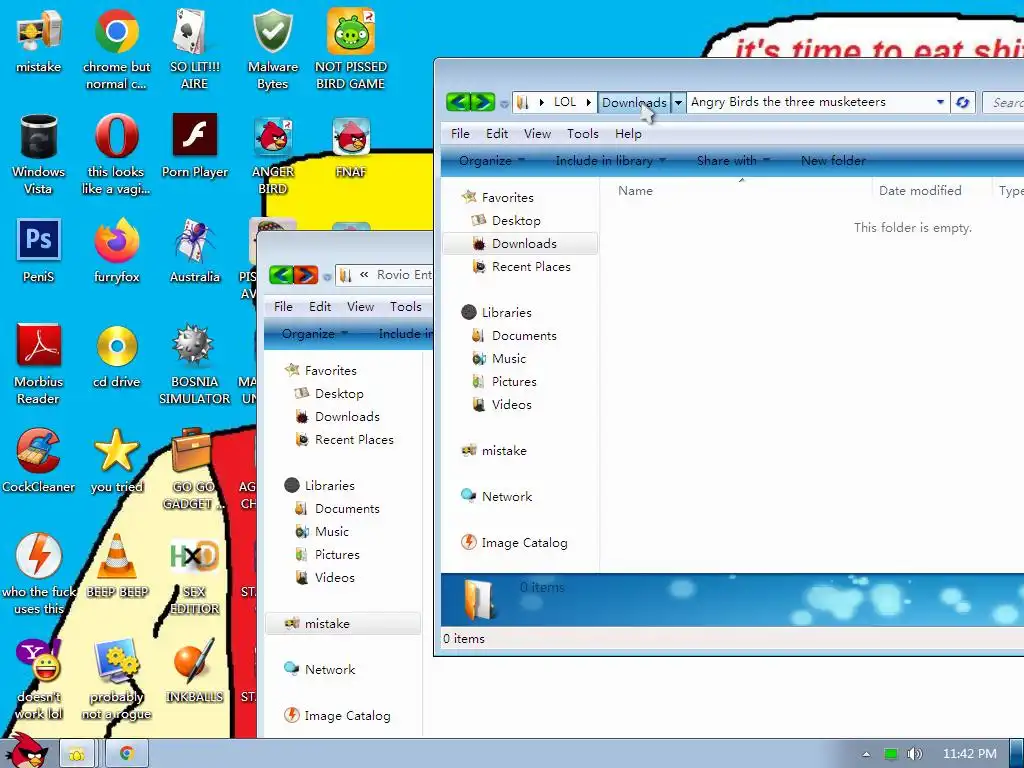Image resolution: width=1024 pixels, height=768 pixels.
Task: Open the 'SO LIT!!! AIRE' solitaire icon
Action: 194,47
